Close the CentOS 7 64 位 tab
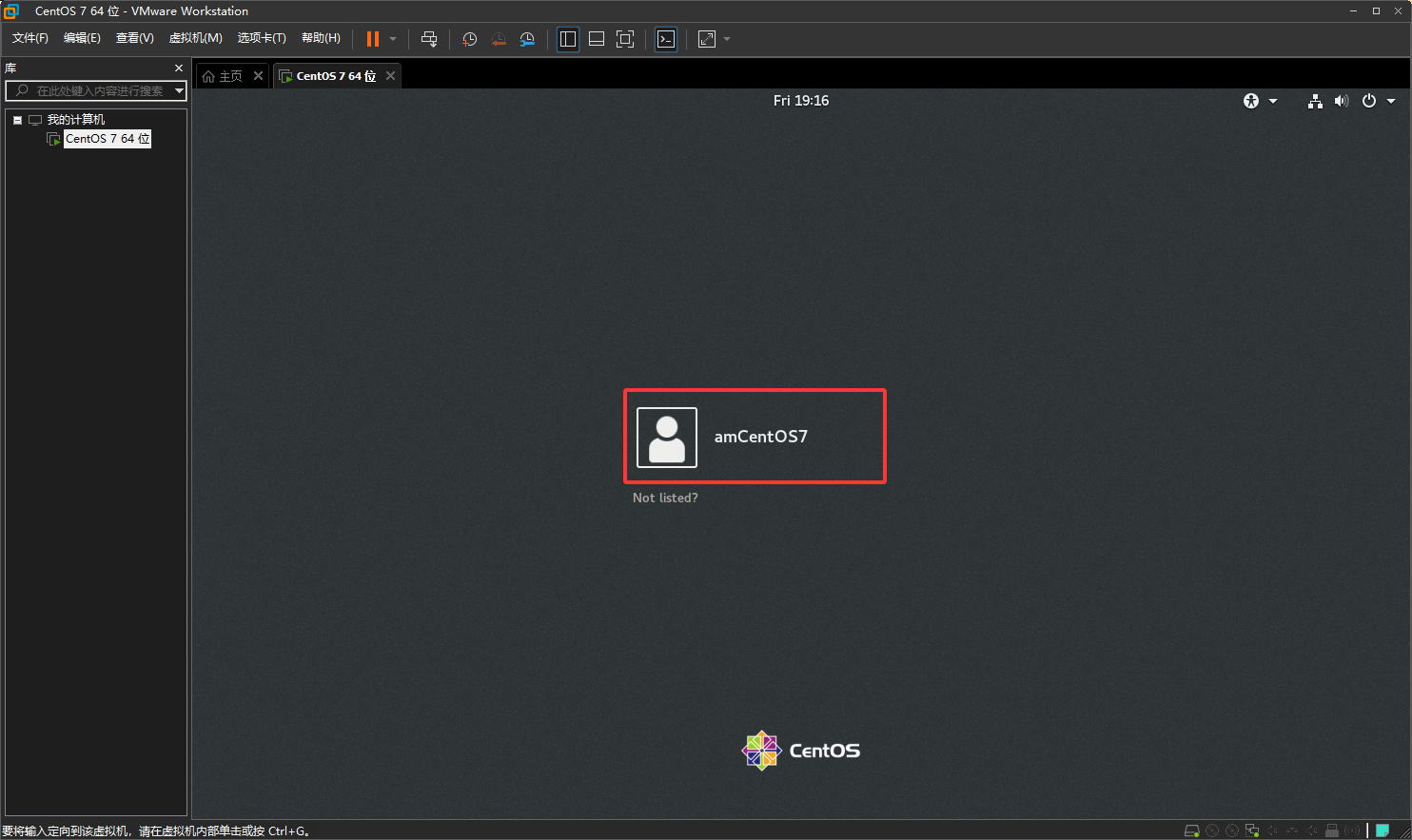The height and width of the screenshot is (840, 1412). (390, 76)
